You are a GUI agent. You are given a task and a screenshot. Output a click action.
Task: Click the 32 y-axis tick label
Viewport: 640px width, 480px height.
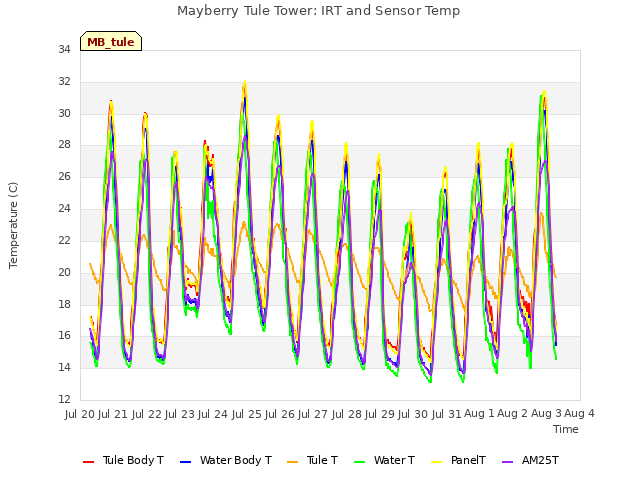click(x=64, y=82)
